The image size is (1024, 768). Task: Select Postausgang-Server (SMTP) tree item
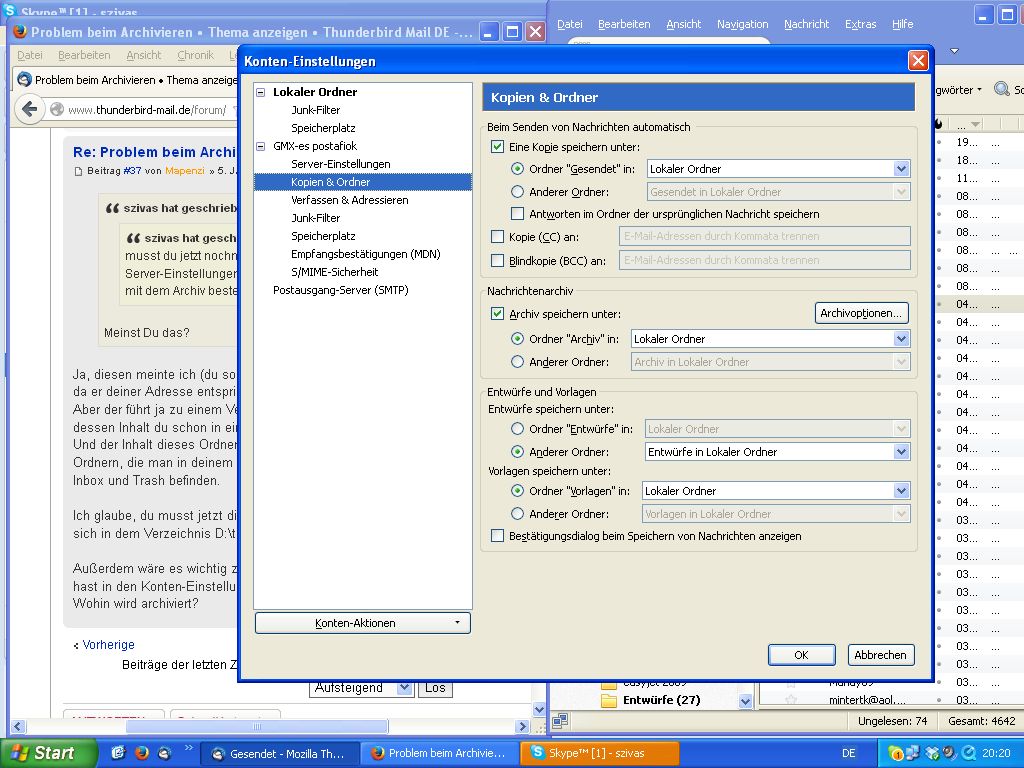(340, 290)
